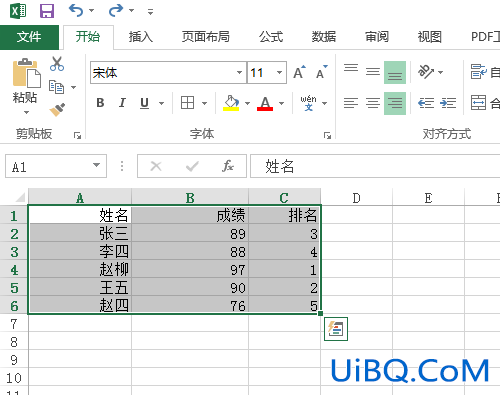Viewport: 500px width, 395px height.
Task: Click the Enter checkmark formula bar button
Action: (192, 166)
